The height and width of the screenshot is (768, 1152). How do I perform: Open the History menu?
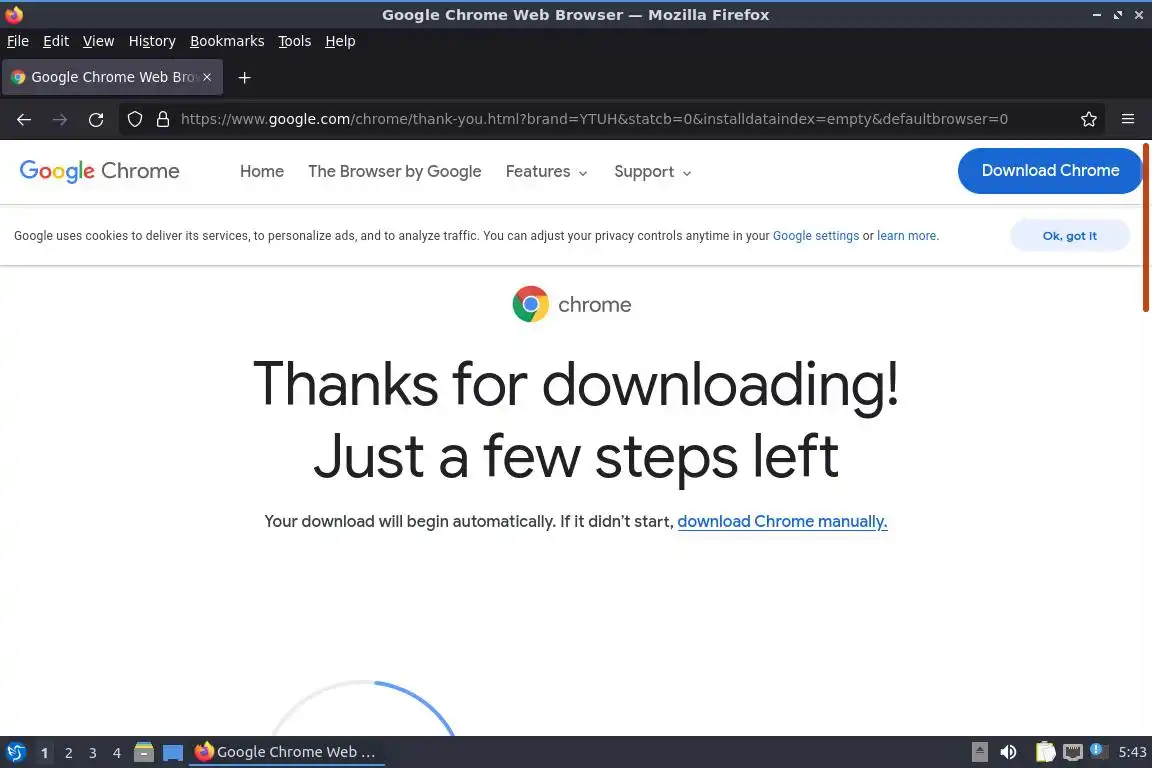tap(152, 41)
